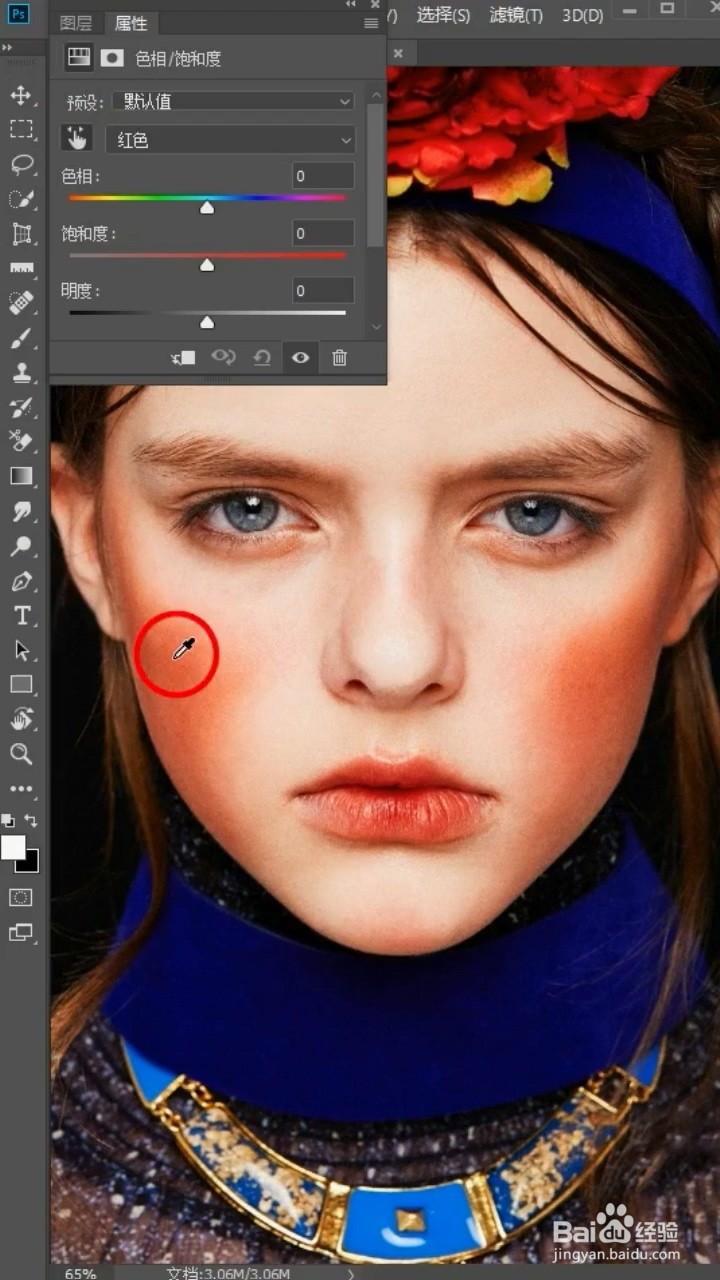Select the Rotate View hand tool

tap(21, 719)
